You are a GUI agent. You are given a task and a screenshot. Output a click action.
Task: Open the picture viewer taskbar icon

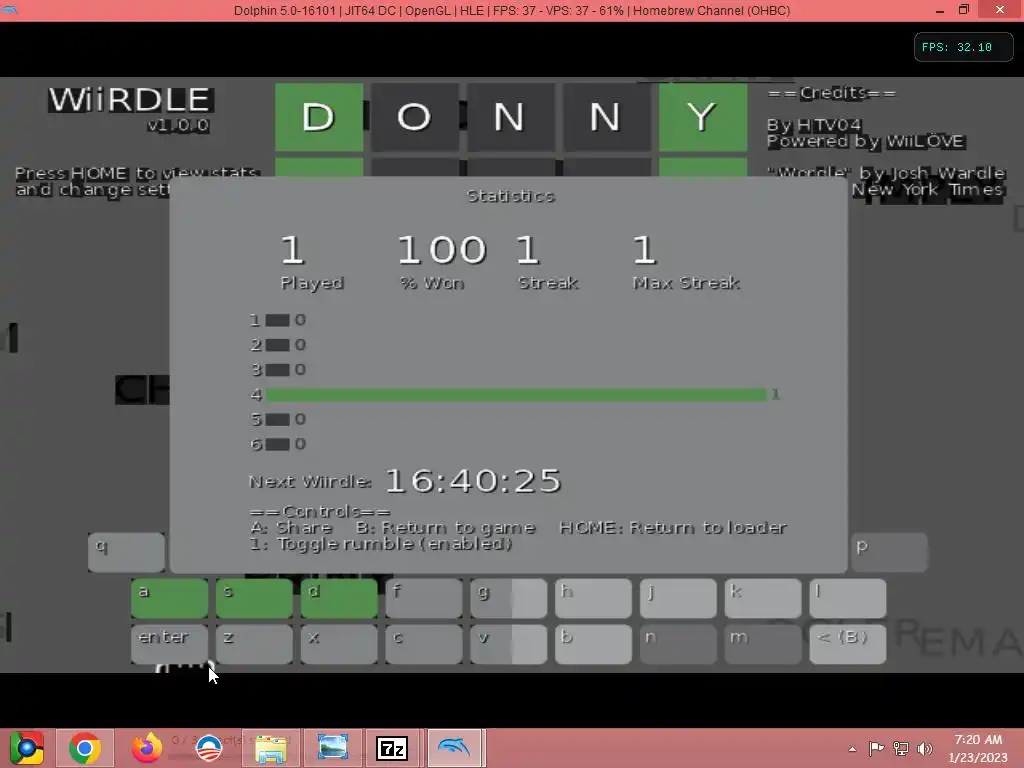[x=332, y=748]
